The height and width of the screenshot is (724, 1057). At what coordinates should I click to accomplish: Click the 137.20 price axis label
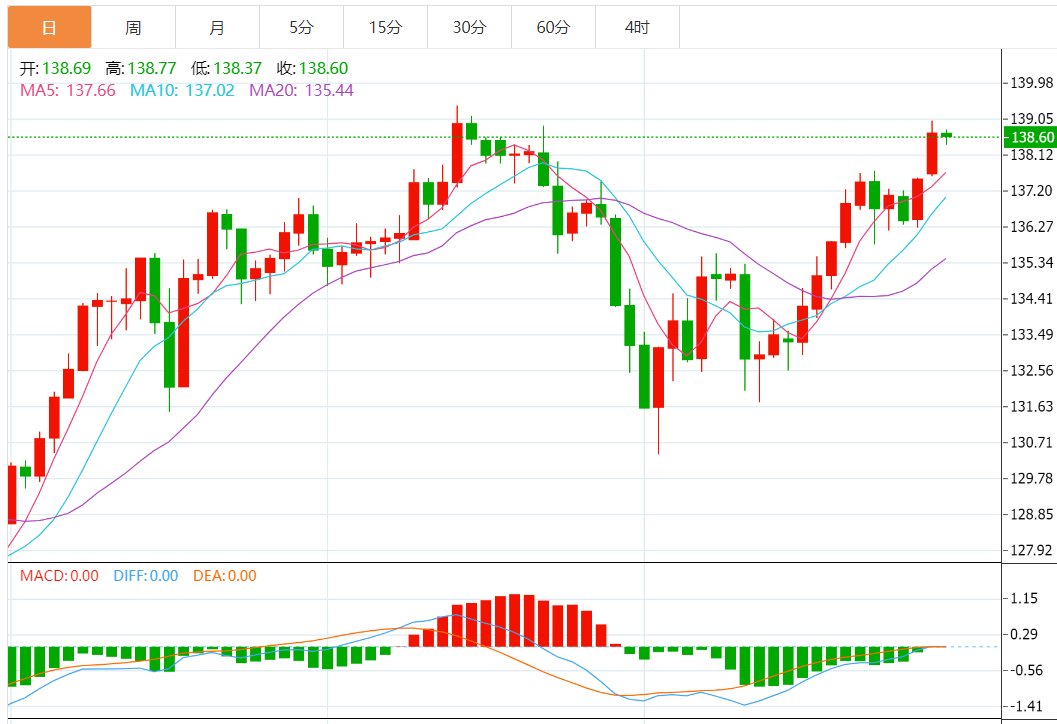(1031, 191)
